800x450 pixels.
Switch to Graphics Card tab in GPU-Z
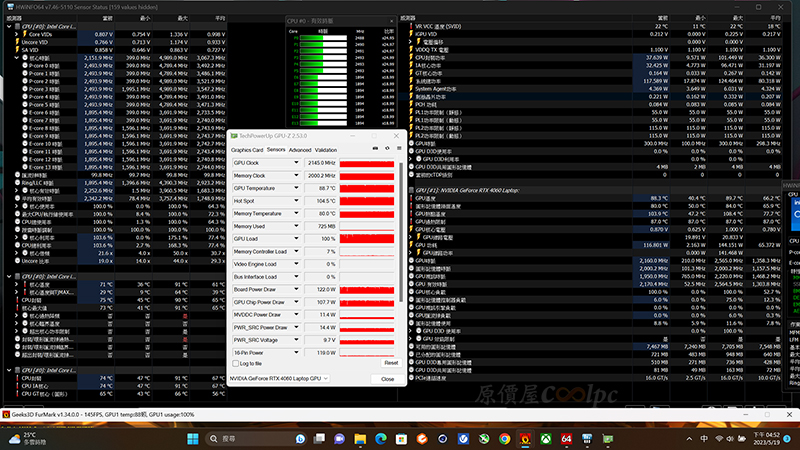[x=247, y=150]
